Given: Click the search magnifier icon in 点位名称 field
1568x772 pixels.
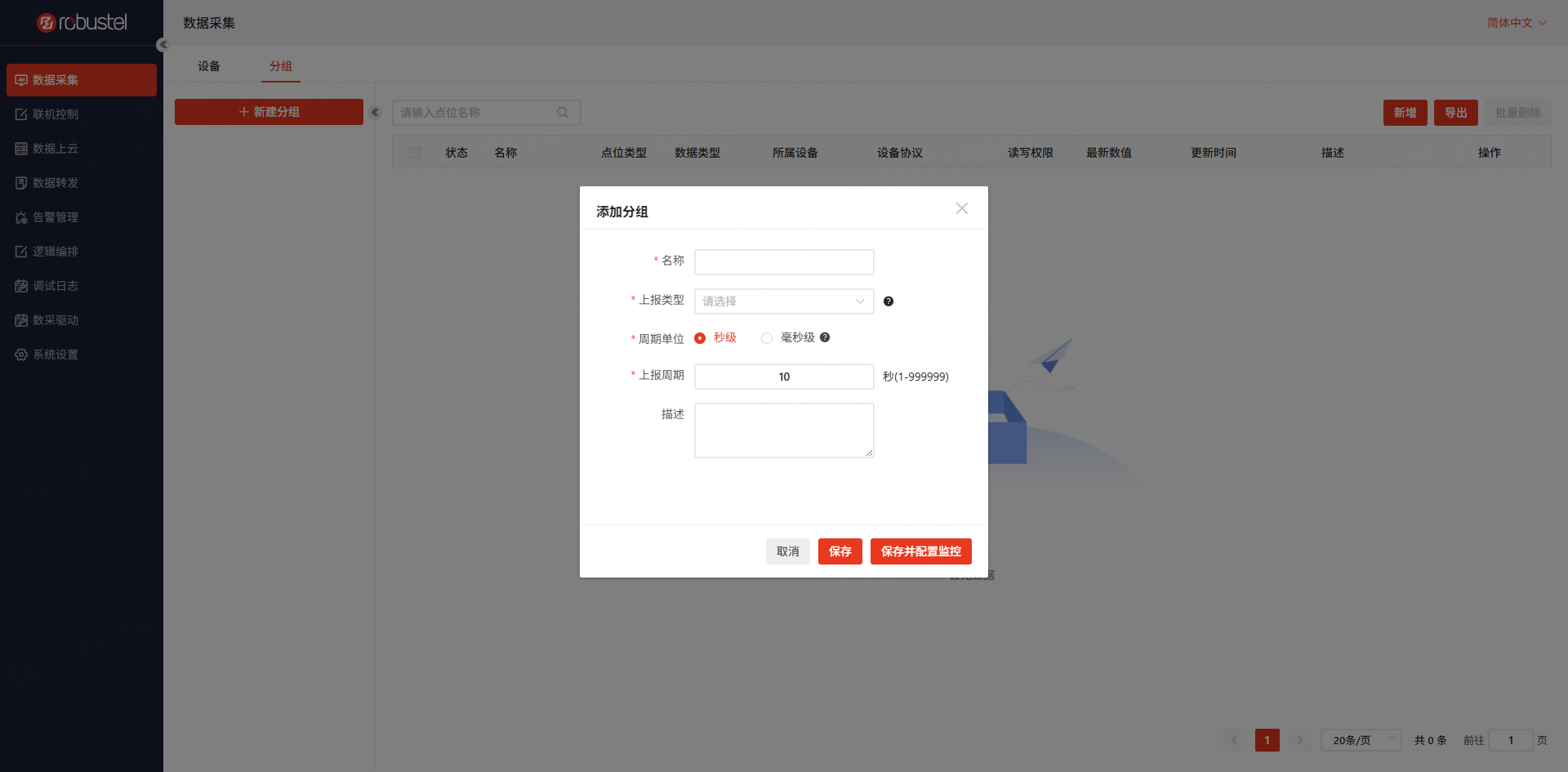Looking at the screenshot, I should (563, 113).
